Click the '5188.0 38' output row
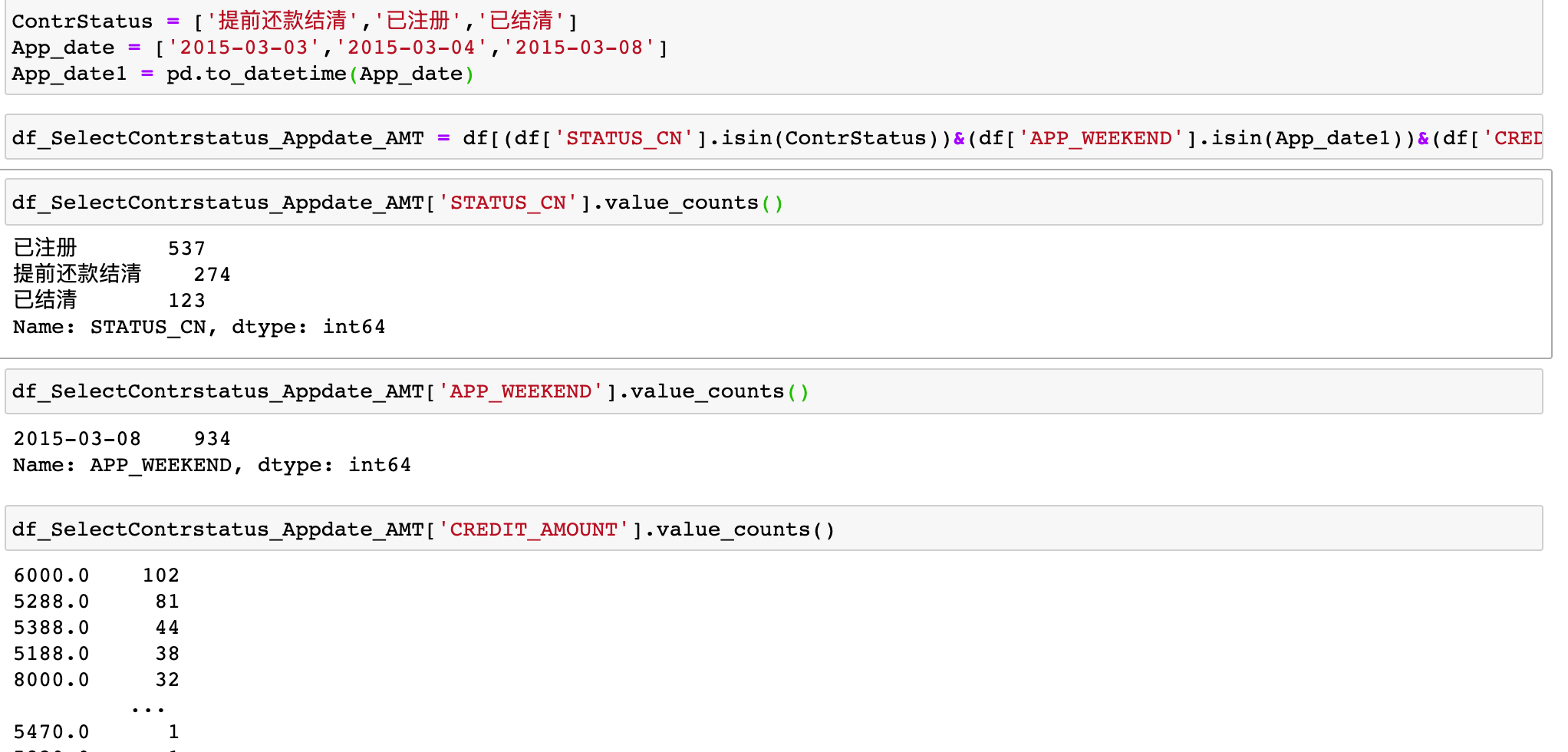Image resolution: width=1568 pixels, height=752 pixels. (97, 654)
